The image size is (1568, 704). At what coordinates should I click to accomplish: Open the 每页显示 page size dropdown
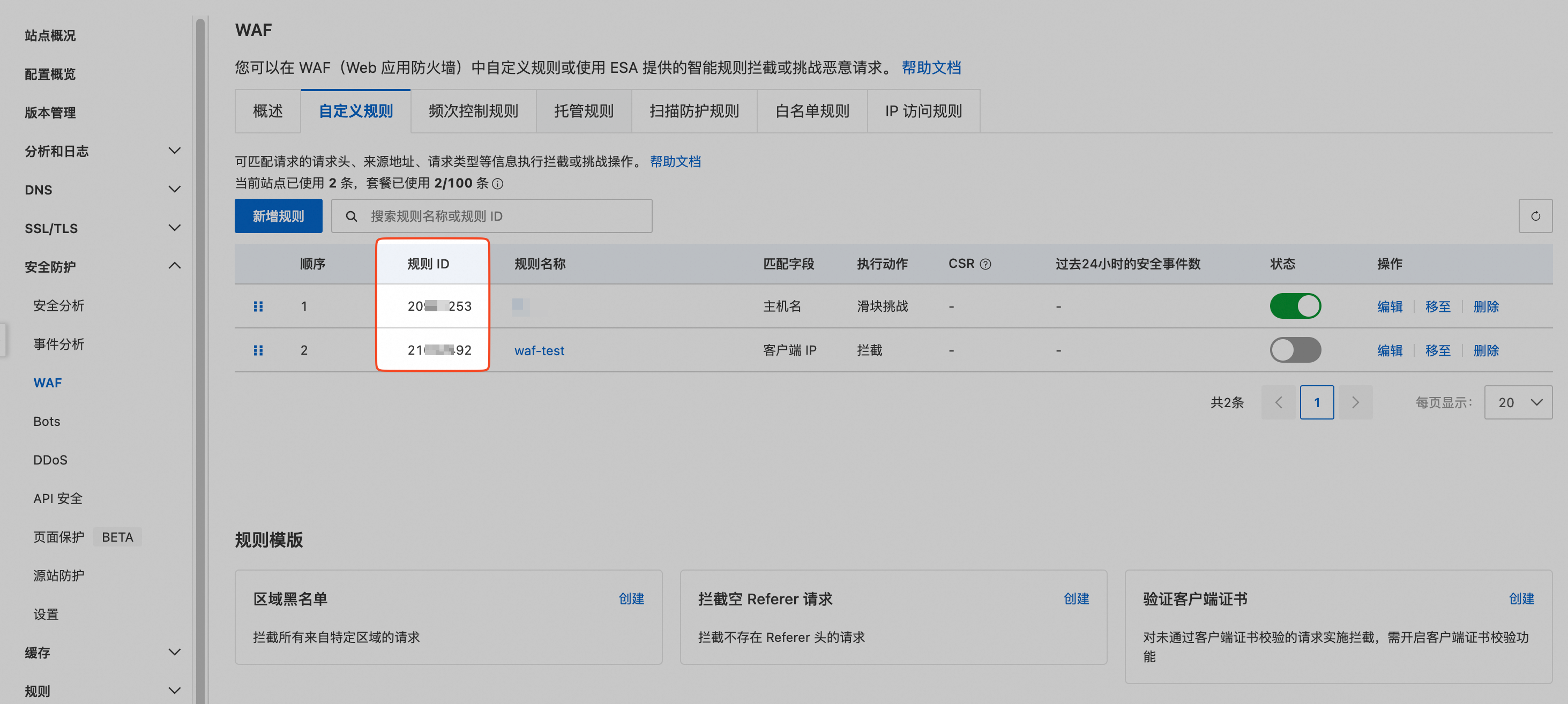point(1518,402)
